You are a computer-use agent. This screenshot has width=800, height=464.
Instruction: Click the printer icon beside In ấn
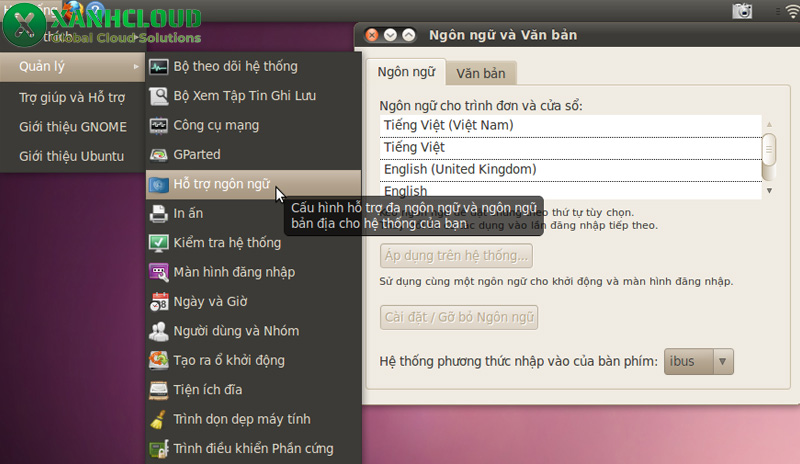158,213
